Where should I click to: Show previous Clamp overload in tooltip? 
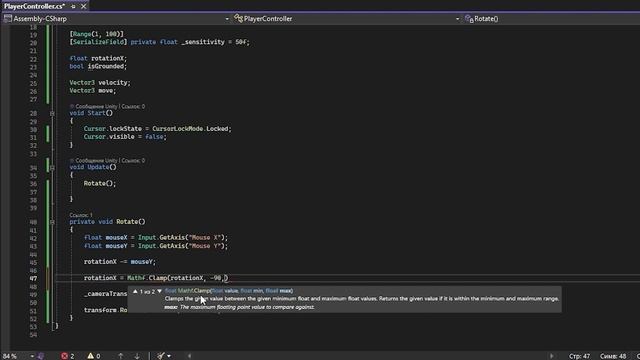pos(135,291)
